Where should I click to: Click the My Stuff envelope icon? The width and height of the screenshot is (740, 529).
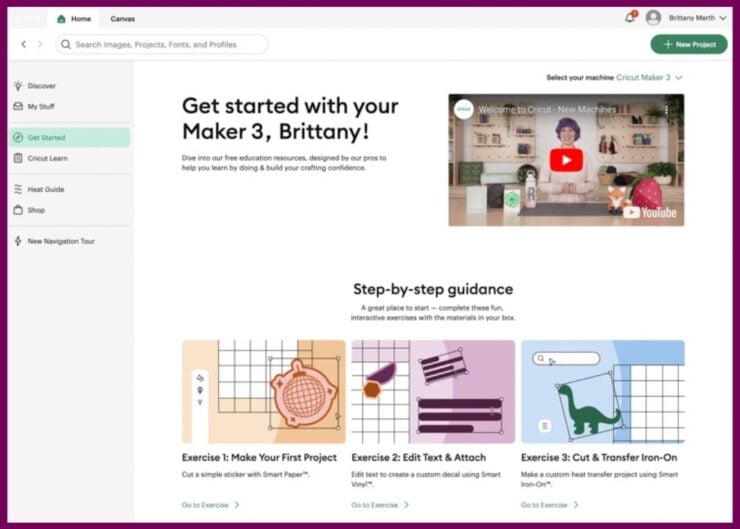[x=18, y=106]
